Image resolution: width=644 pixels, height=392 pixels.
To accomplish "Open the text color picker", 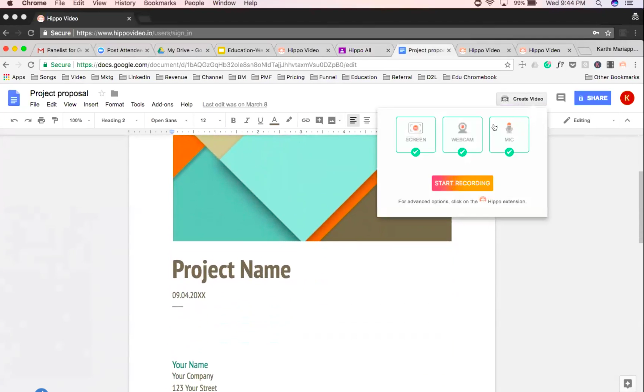I will pyautogui.click(x=274, y=120).
